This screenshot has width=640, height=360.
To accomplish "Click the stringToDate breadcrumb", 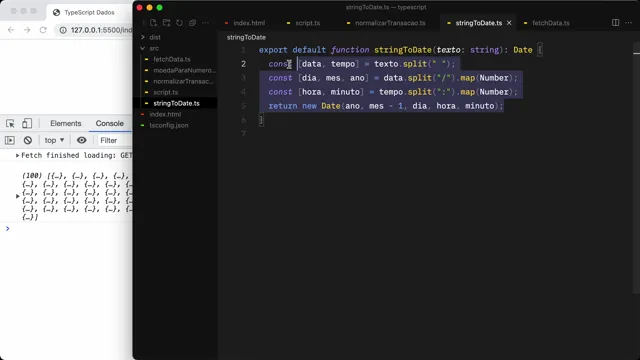I will (246, 37).
